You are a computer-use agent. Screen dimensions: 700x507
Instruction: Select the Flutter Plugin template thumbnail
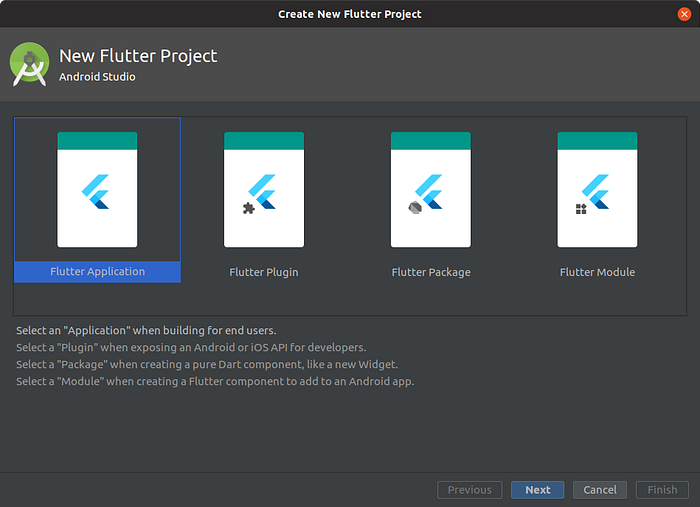264,190
